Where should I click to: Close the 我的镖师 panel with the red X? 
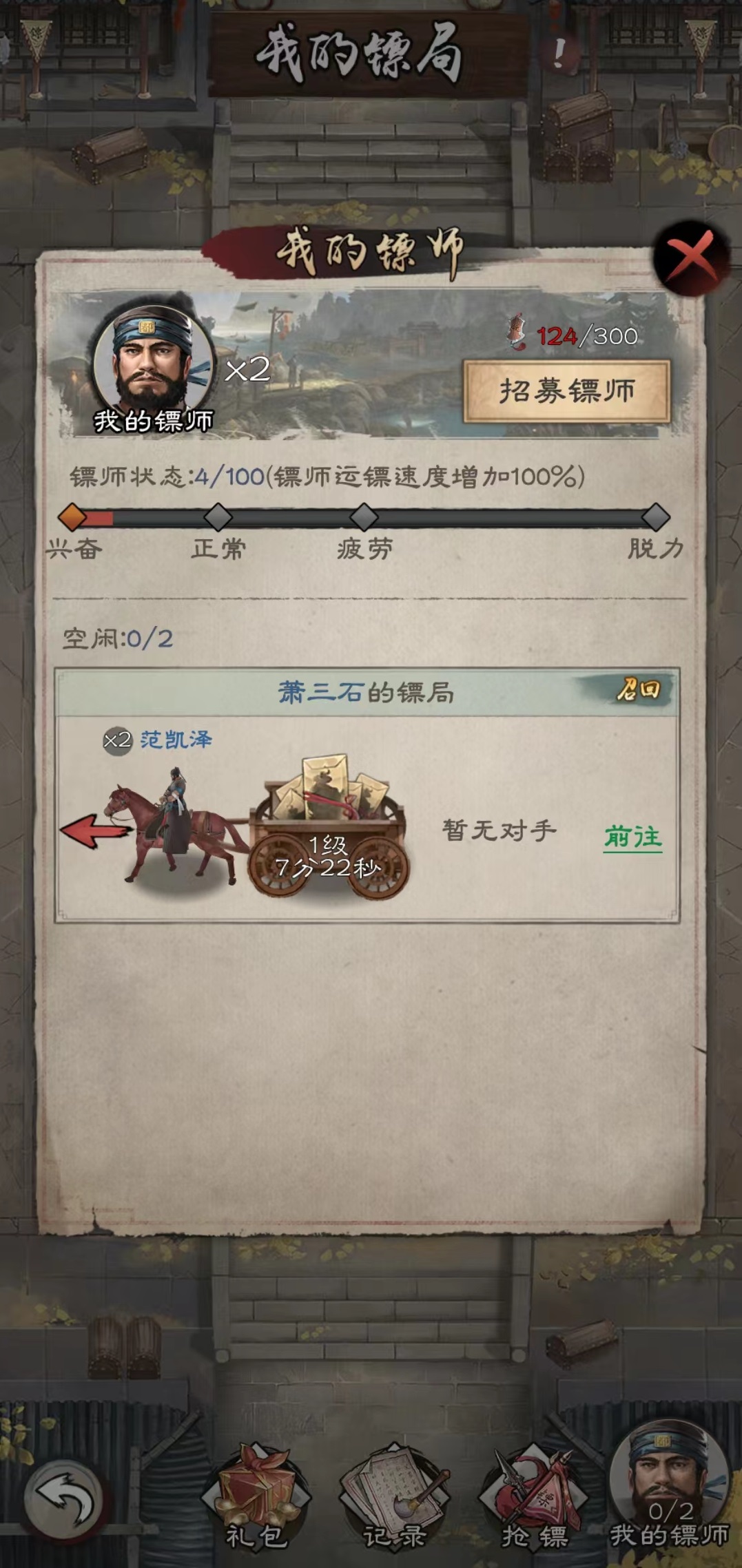tap(691, 258)
